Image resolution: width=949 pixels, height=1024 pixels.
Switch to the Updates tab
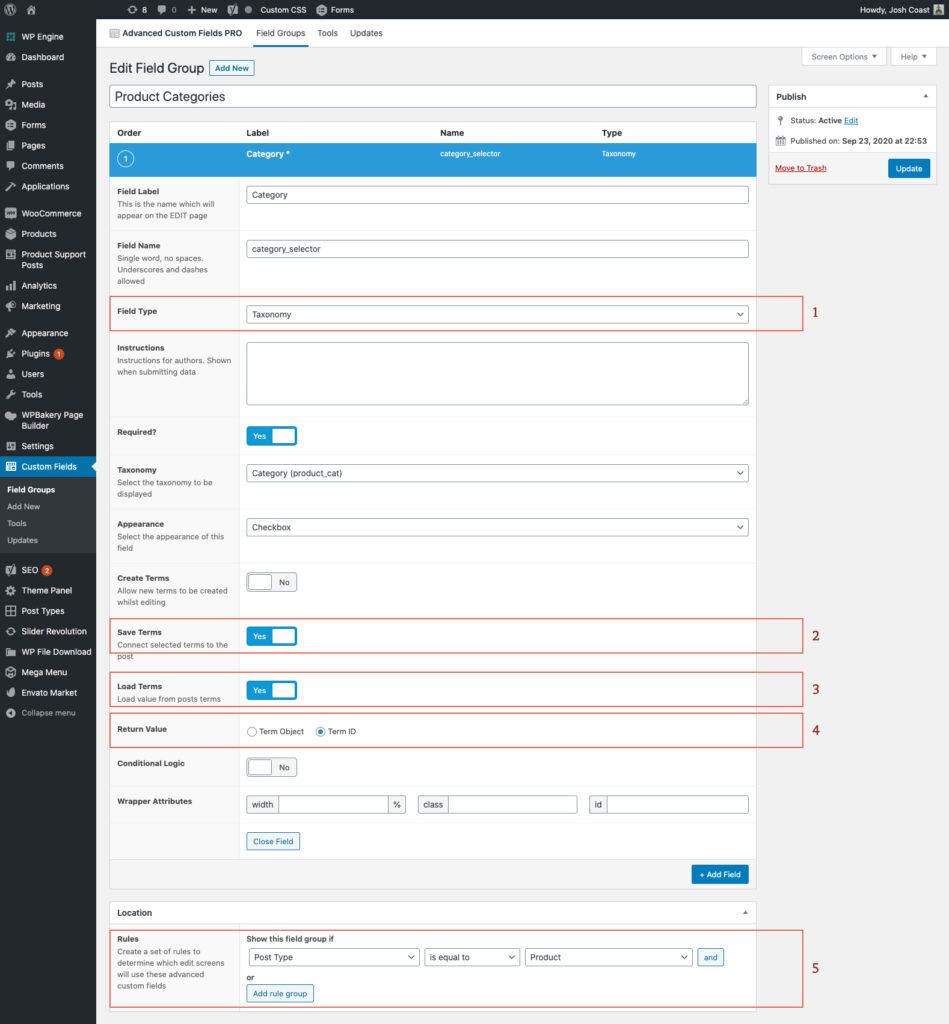(x=366, y=33)
